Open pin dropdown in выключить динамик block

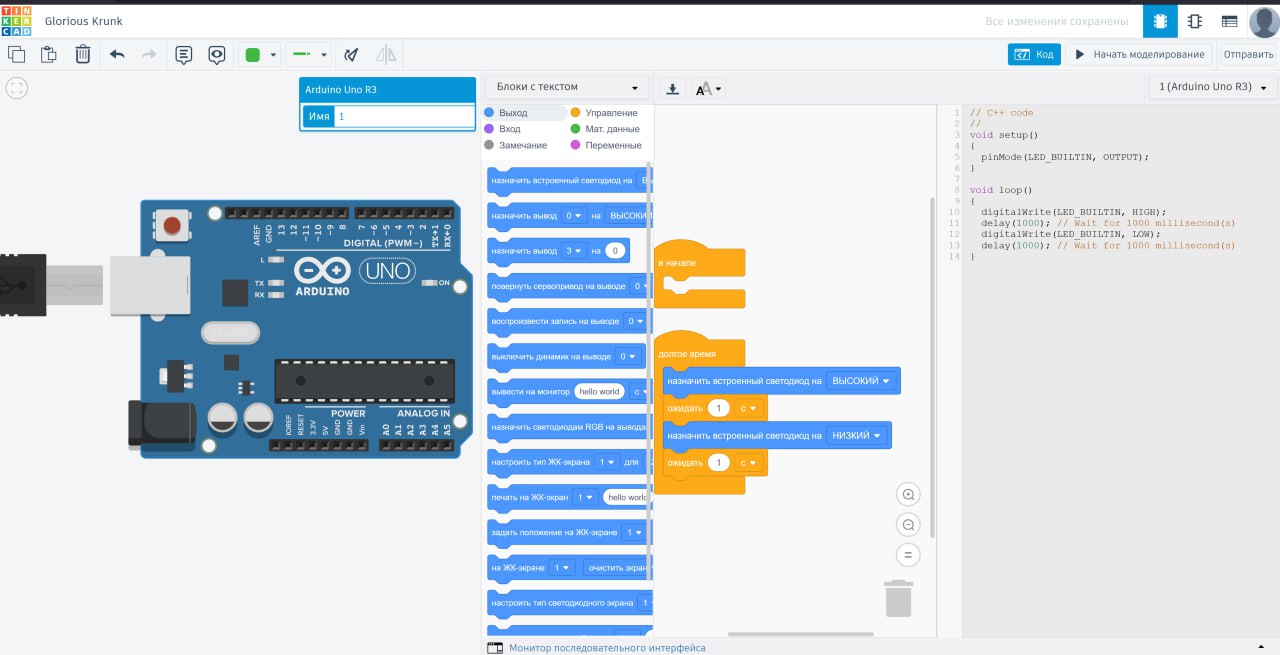(x=628, y=356)
